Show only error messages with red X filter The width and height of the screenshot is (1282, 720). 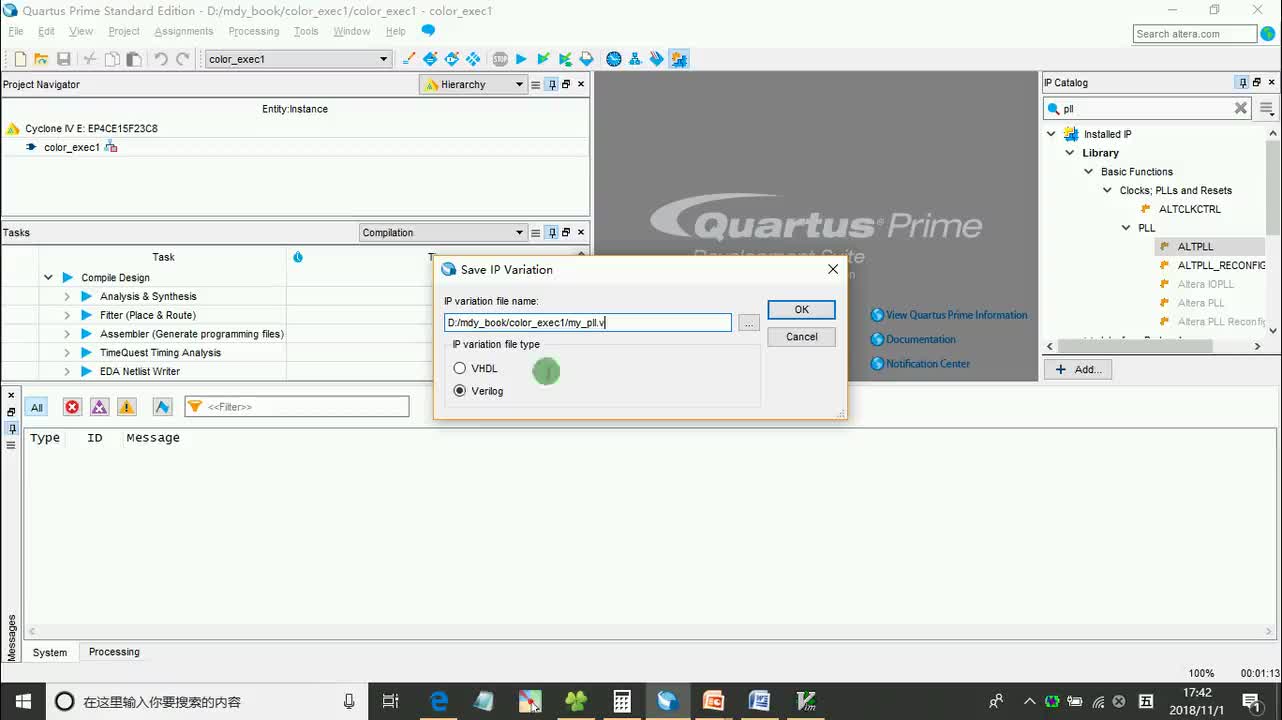coord(72,407)
